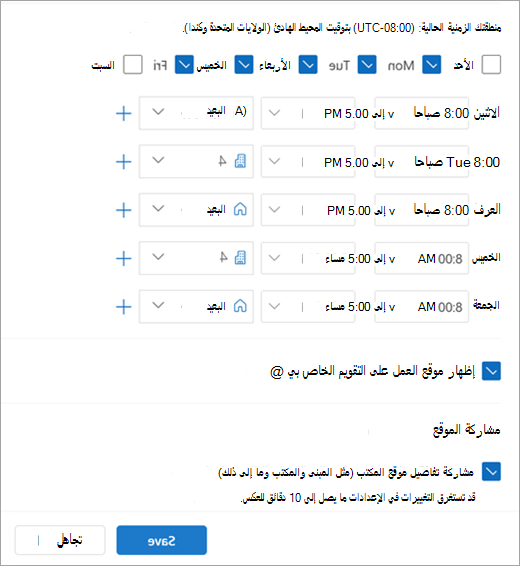Open Wednesday end time dropdown
This screenshot has width=520, height=566.
(308, 210)
